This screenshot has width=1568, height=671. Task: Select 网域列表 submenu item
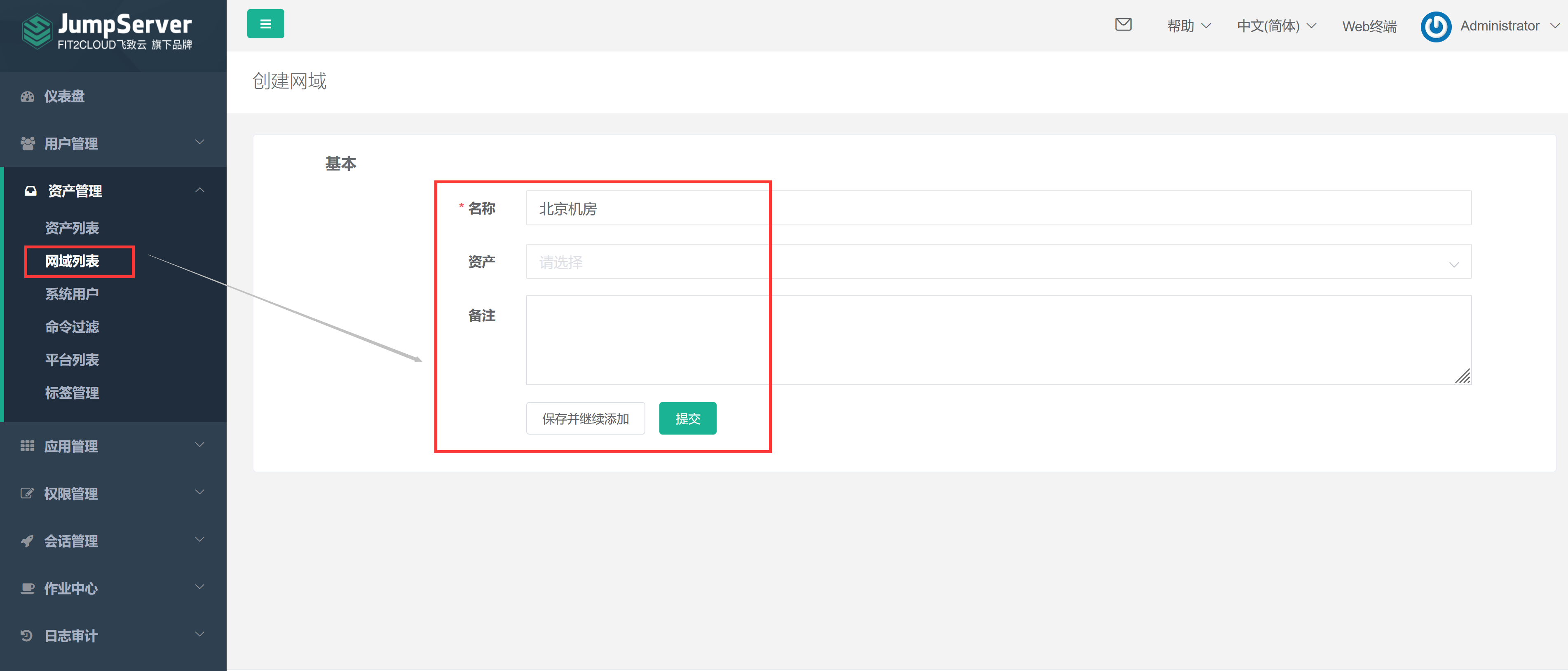point(72,261)
